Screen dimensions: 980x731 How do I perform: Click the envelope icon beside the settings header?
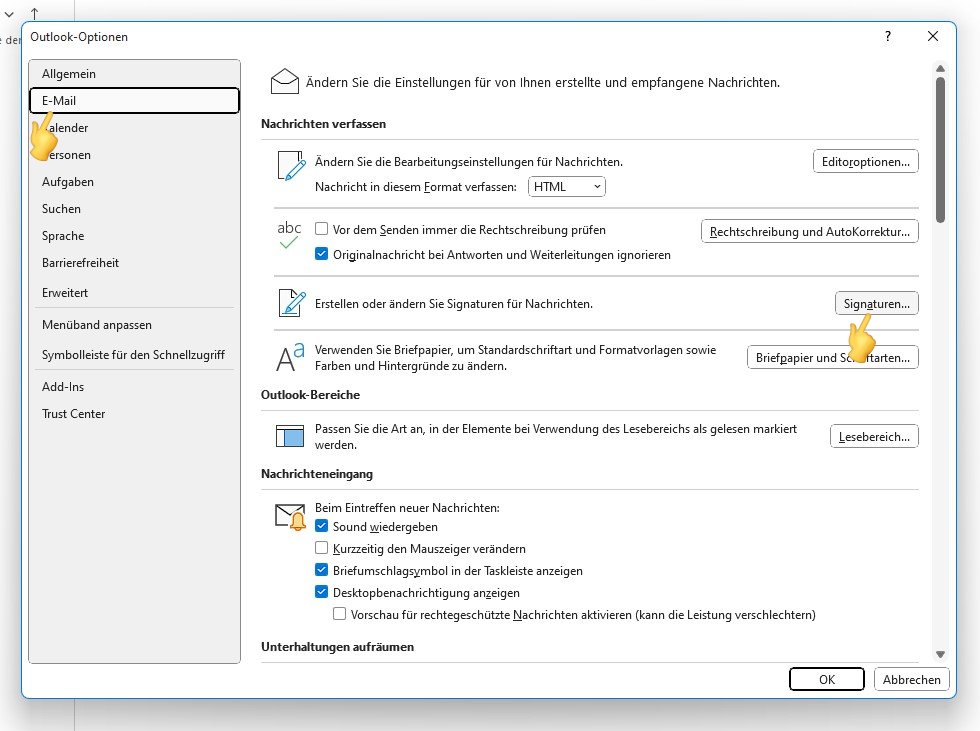[286, 82]
